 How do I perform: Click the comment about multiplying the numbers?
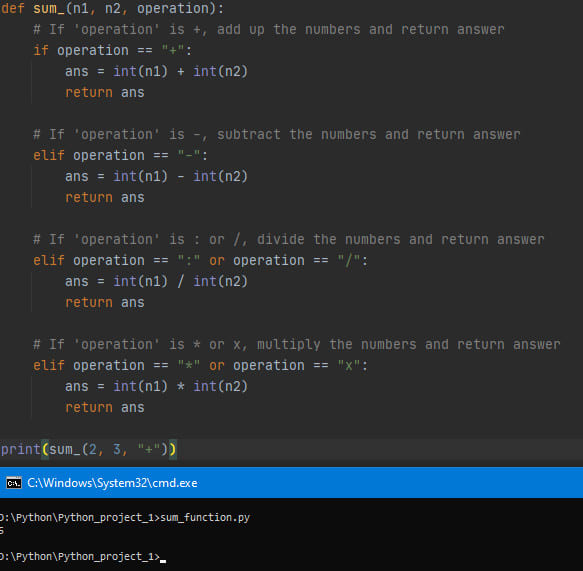click(296, 344)
